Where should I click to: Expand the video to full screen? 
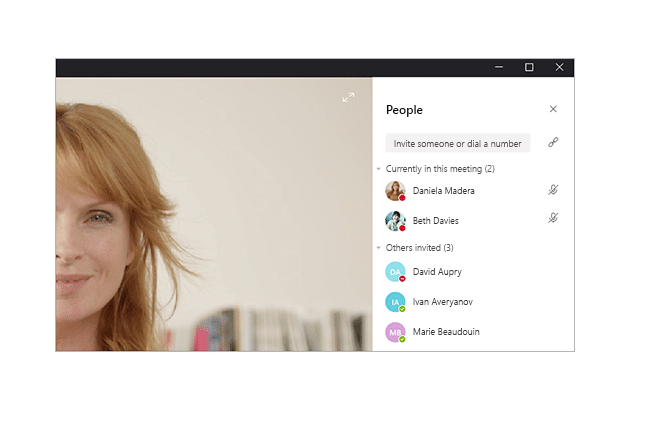pos(348,97)
